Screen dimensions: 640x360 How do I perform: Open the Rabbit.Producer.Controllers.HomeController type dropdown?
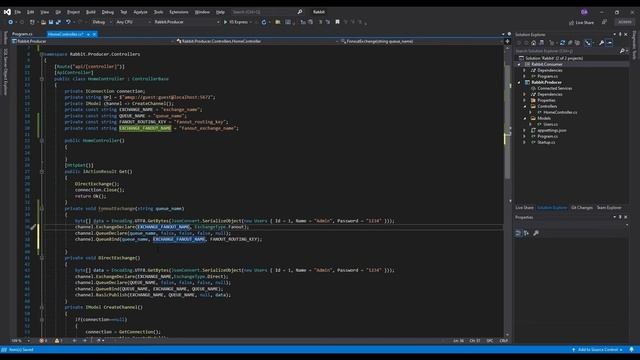pos(258,41)
